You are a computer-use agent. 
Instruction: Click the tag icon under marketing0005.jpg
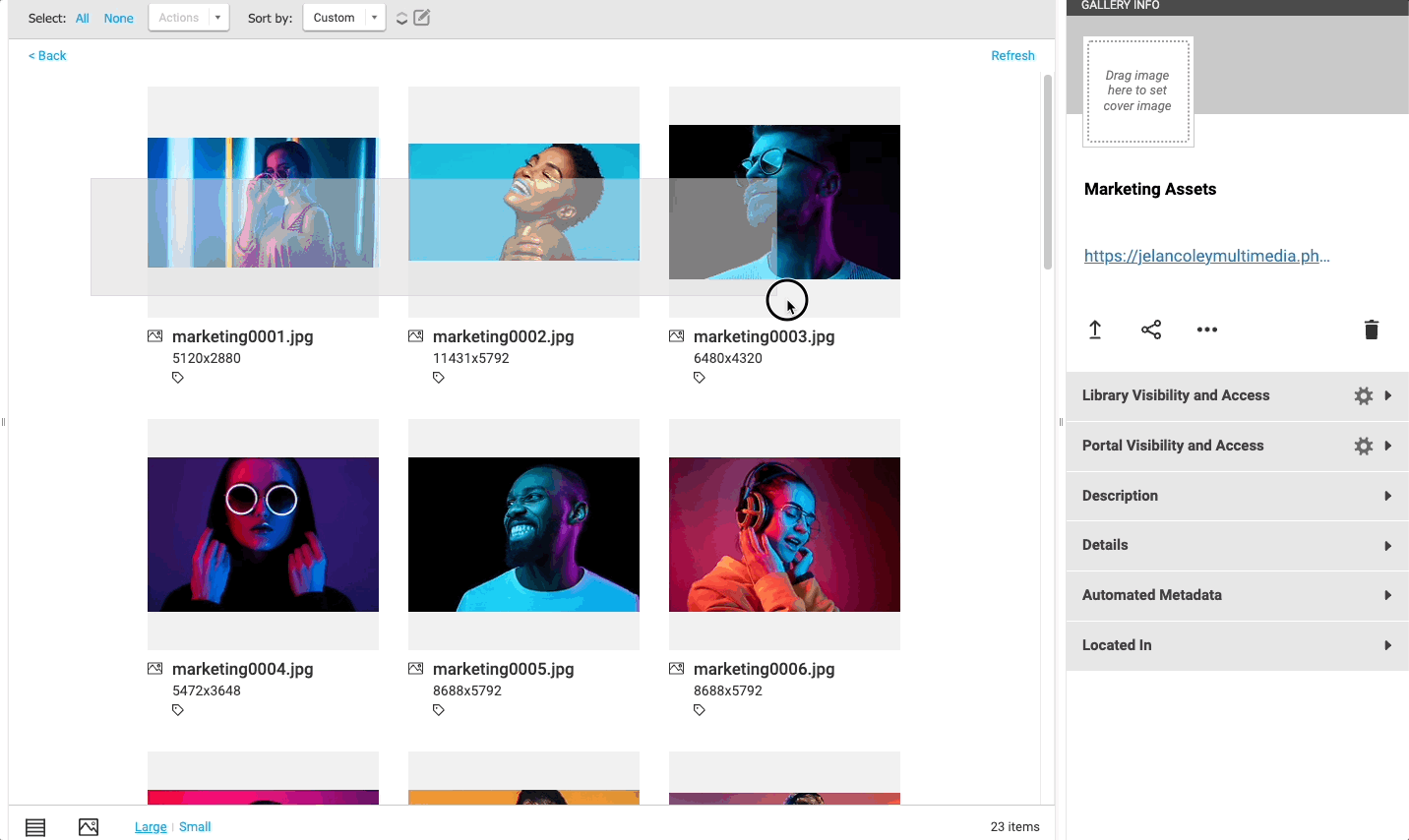[439, 710]
